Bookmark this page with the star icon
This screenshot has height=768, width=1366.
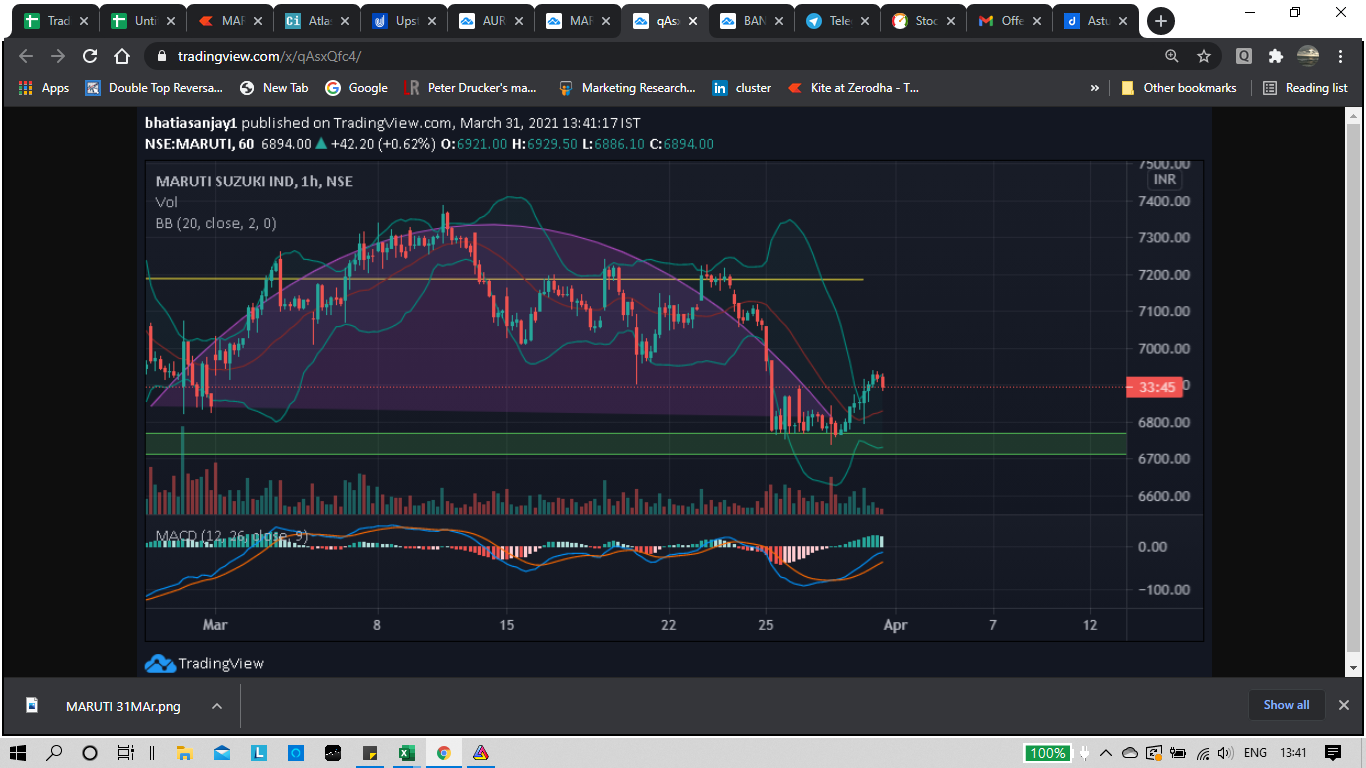point(1204,57)
